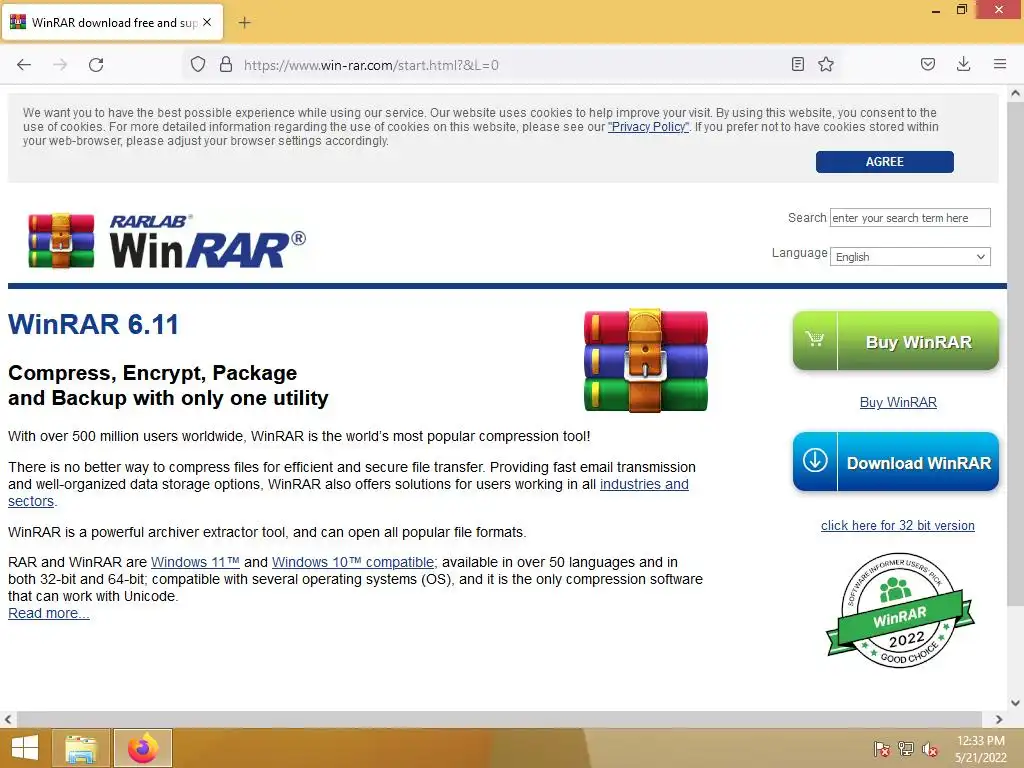Click the site security padlock icon
This screenshot has height=768, width=1024.
(226, 65)
